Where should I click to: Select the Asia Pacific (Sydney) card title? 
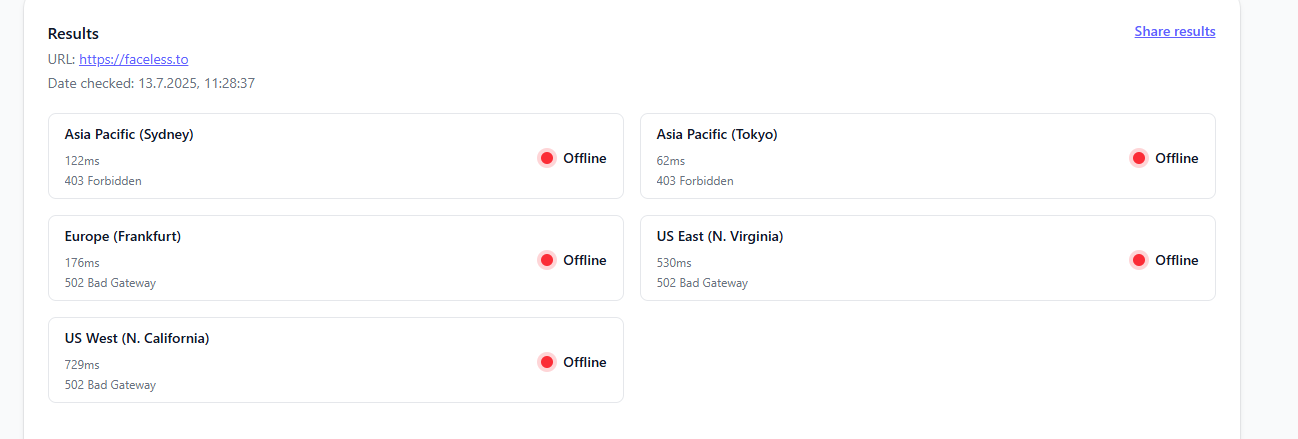(129, 134)
